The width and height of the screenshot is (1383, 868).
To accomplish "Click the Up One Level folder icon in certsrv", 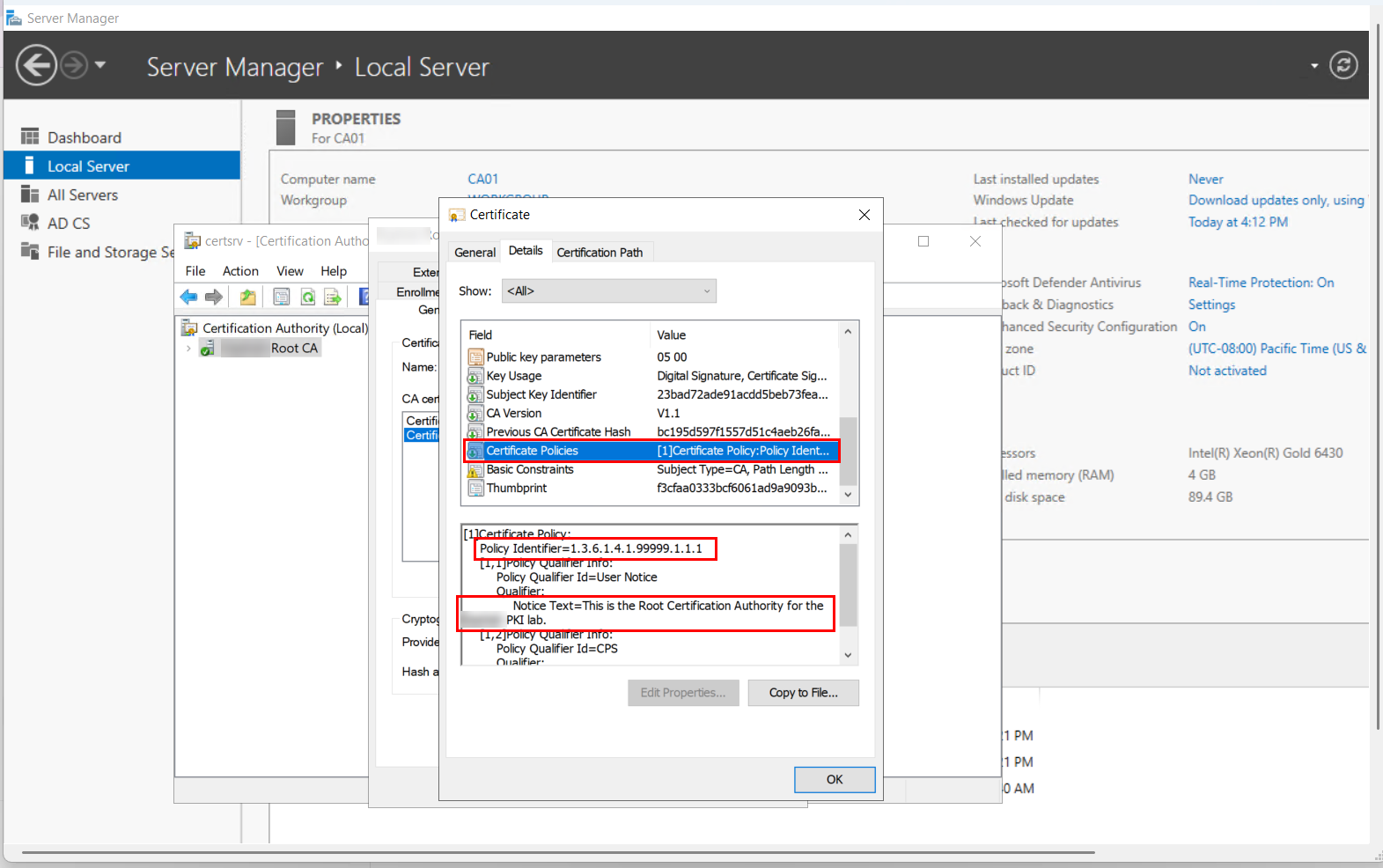I will coord(248,298).
